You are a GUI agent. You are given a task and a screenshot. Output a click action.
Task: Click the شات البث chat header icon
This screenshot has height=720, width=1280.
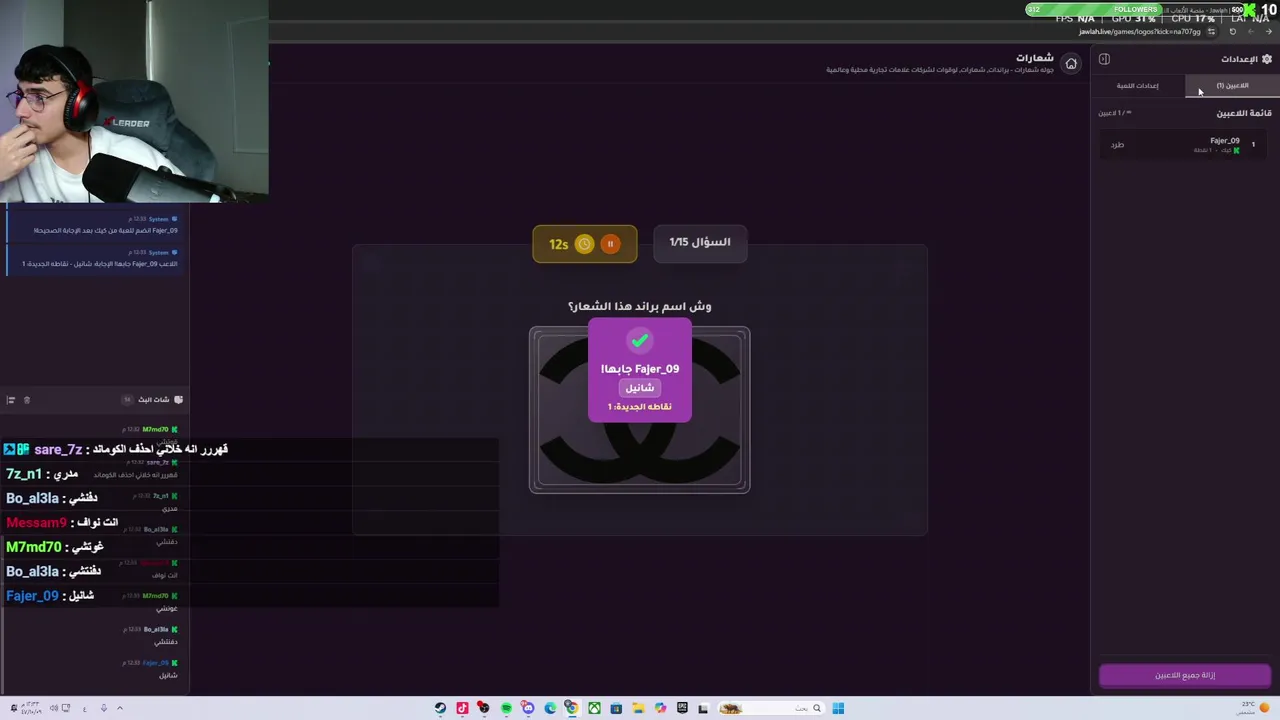tap(178, 399)
